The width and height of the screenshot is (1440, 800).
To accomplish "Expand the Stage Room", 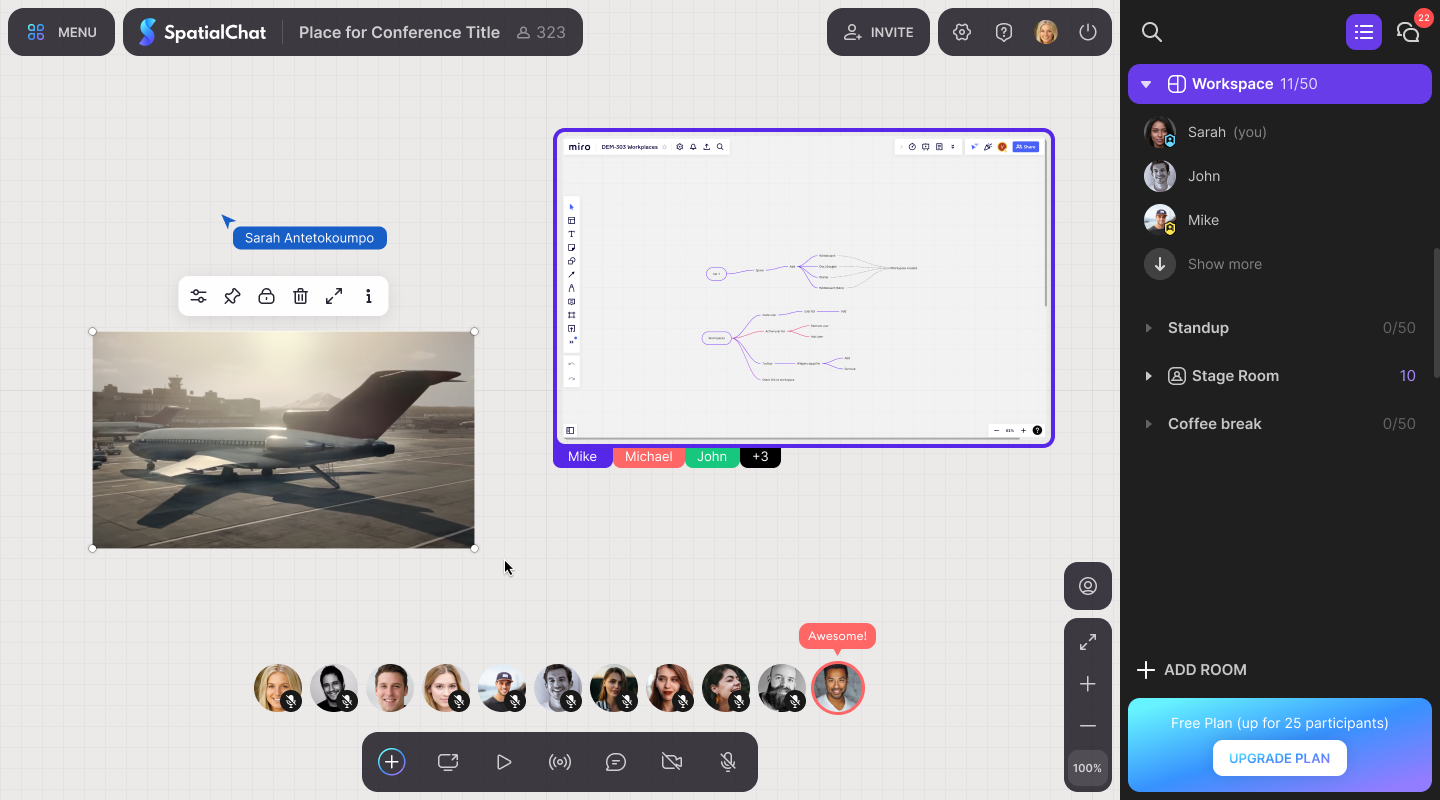I will (x=1148, y=376).
